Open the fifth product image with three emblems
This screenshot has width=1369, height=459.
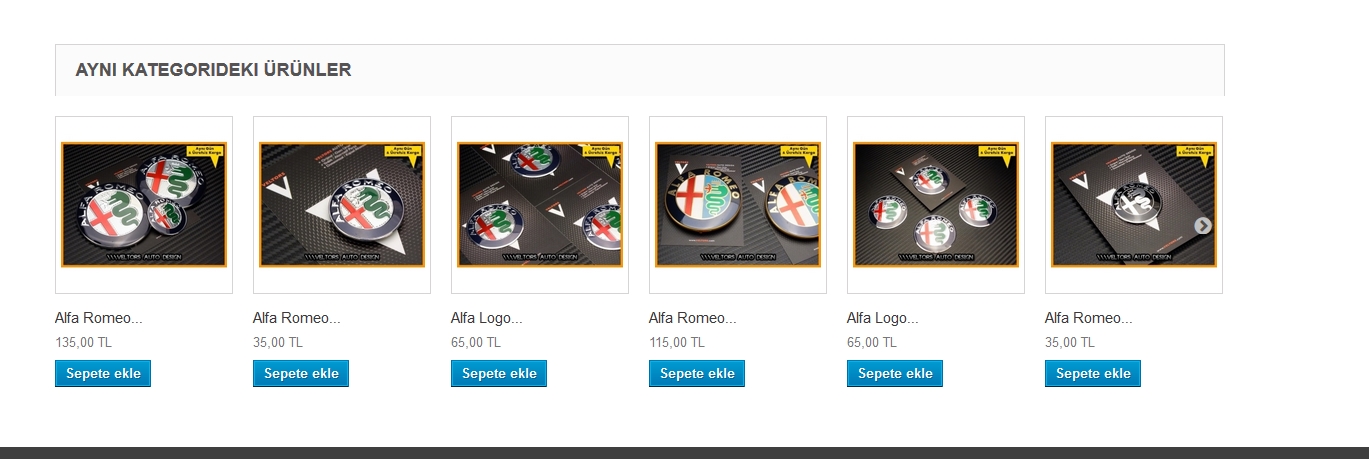tap(936, 205)
